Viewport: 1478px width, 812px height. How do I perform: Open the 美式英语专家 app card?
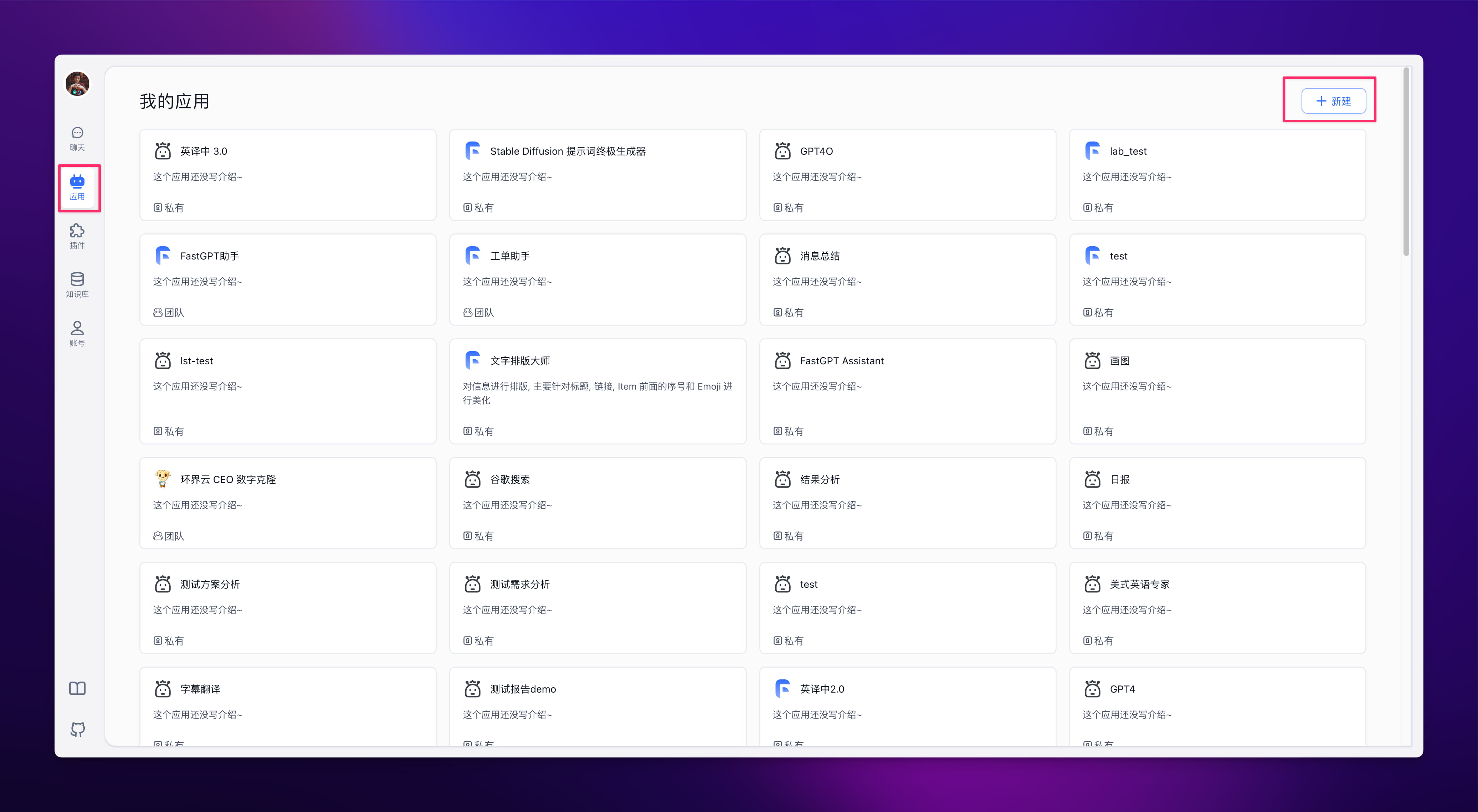pyautogui.click(x=1216, y=608)
